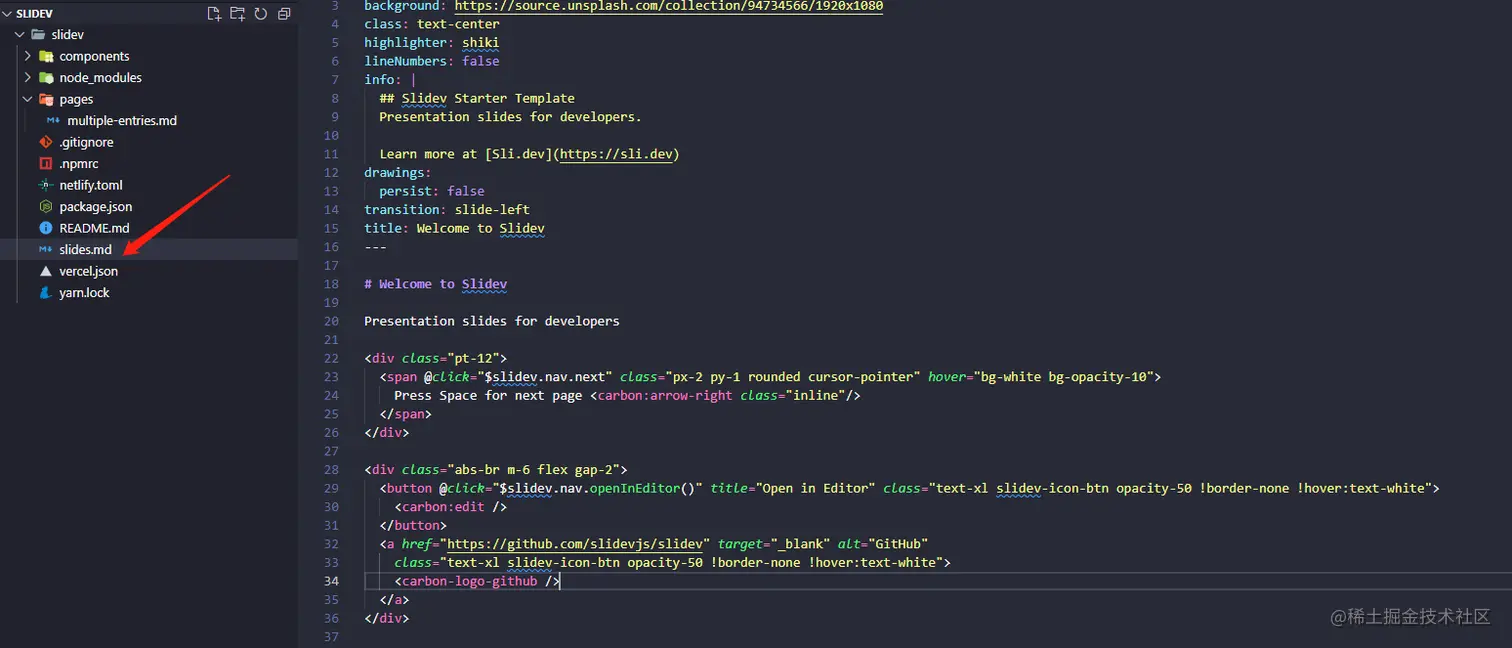Click the 'transition: slide-left' line
This screenshot has width=1512, height=648.
click(x=447, y=210)
